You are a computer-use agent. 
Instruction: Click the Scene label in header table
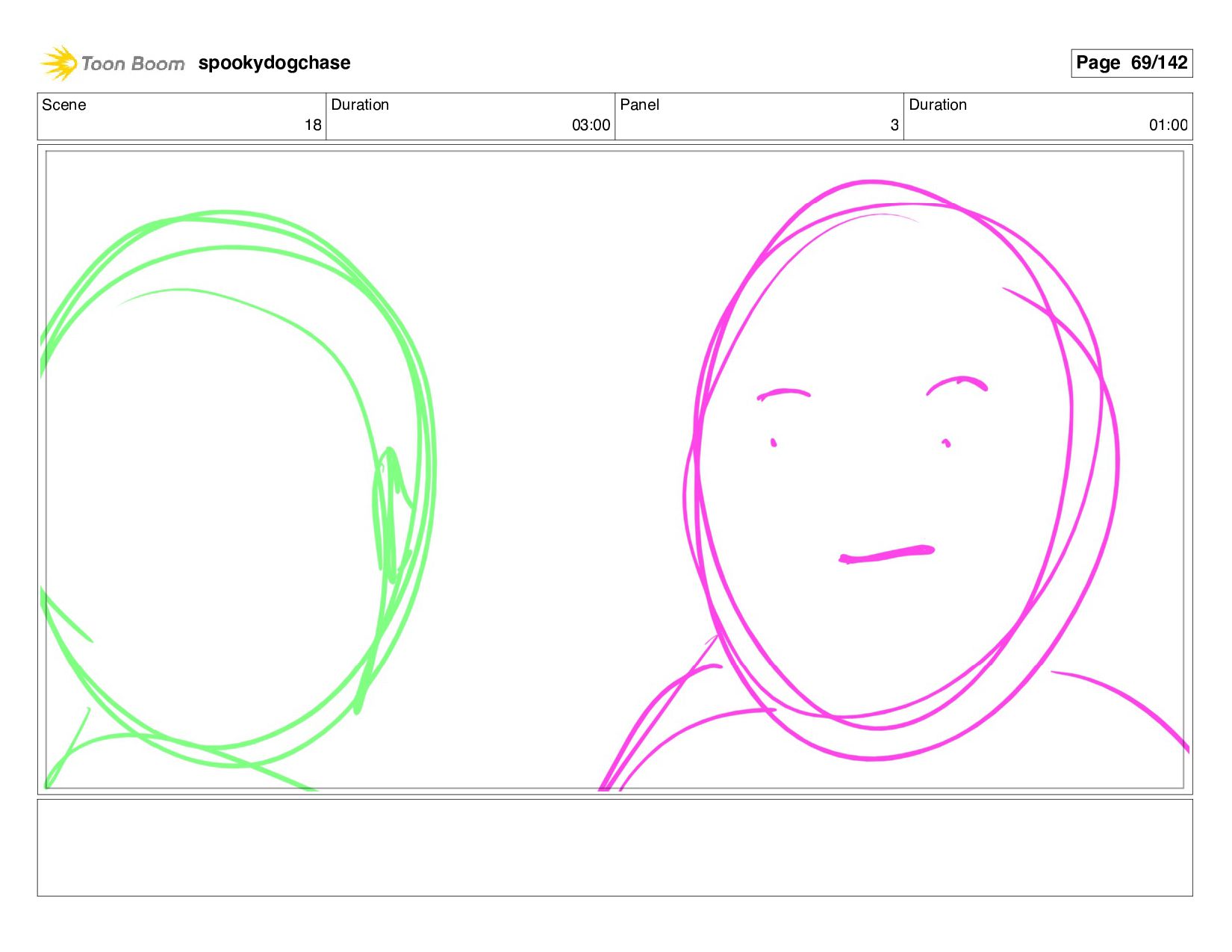tap(64, 105)
